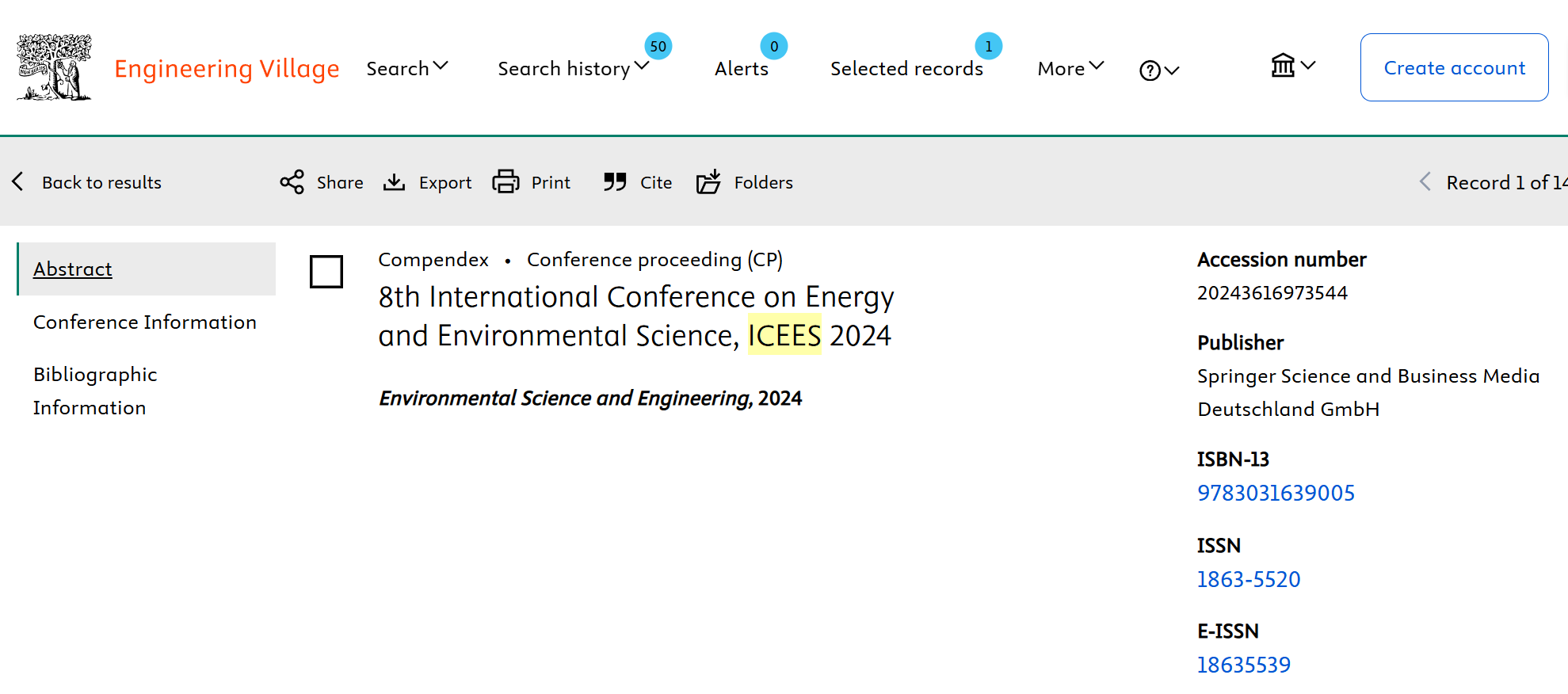Click the Create account button
Viewport: 1568px width, 694px height.
[x=1454, y=67]
